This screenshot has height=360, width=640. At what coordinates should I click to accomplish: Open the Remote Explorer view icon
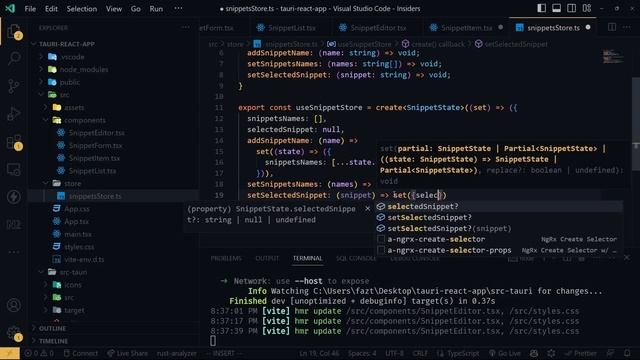pyautogui.click(x=13, y=169)
